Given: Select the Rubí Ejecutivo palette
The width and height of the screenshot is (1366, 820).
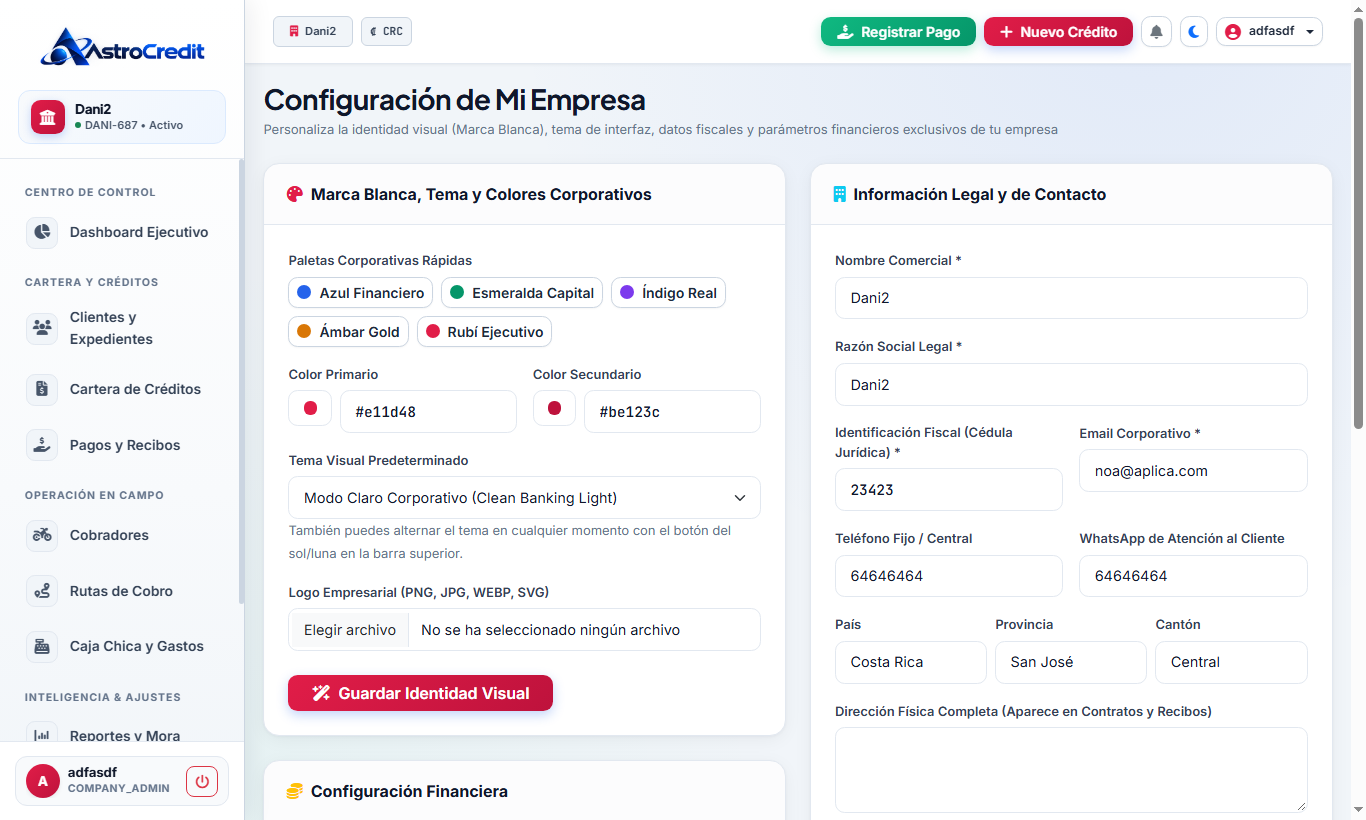Looking at the screenshot, I should pos(484,332).
